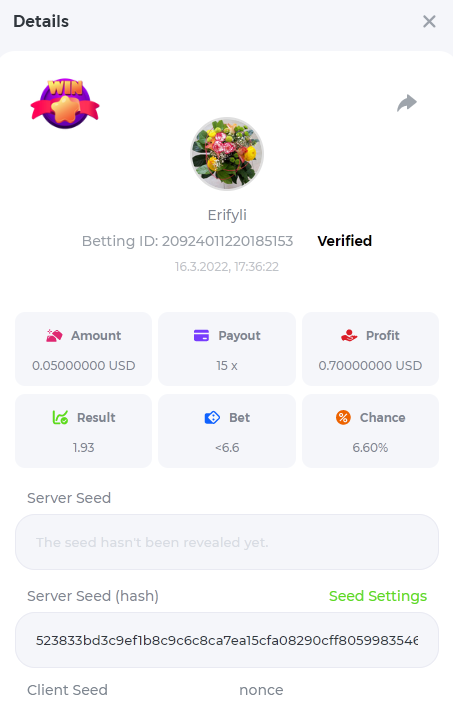Click the share arrow icon
This screenshot has height=703, width=453.
click(407, 103)
